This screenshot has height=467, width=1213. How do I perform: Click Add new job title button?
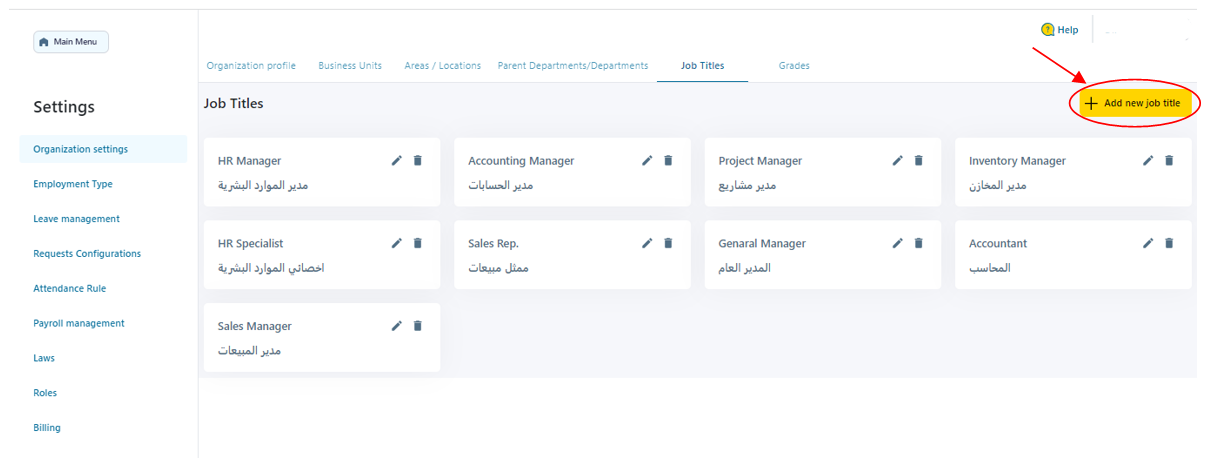pos(1133,103)
